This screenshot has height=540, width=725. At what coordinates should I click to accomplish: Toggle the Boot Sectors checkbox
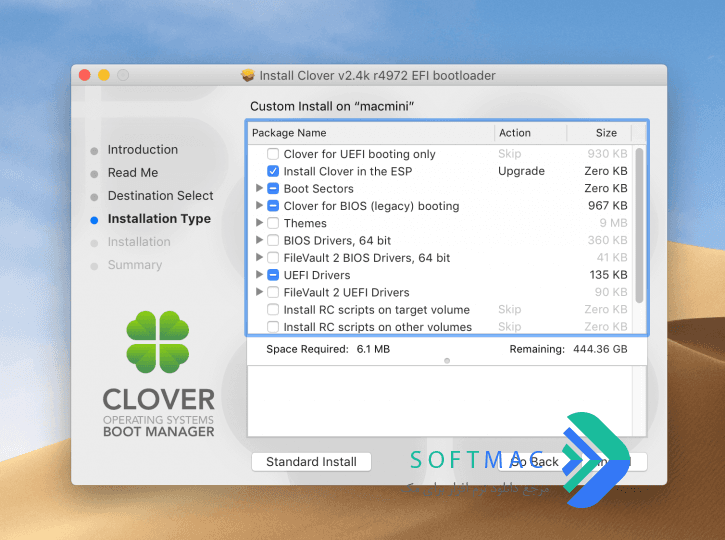coord(273,189)
